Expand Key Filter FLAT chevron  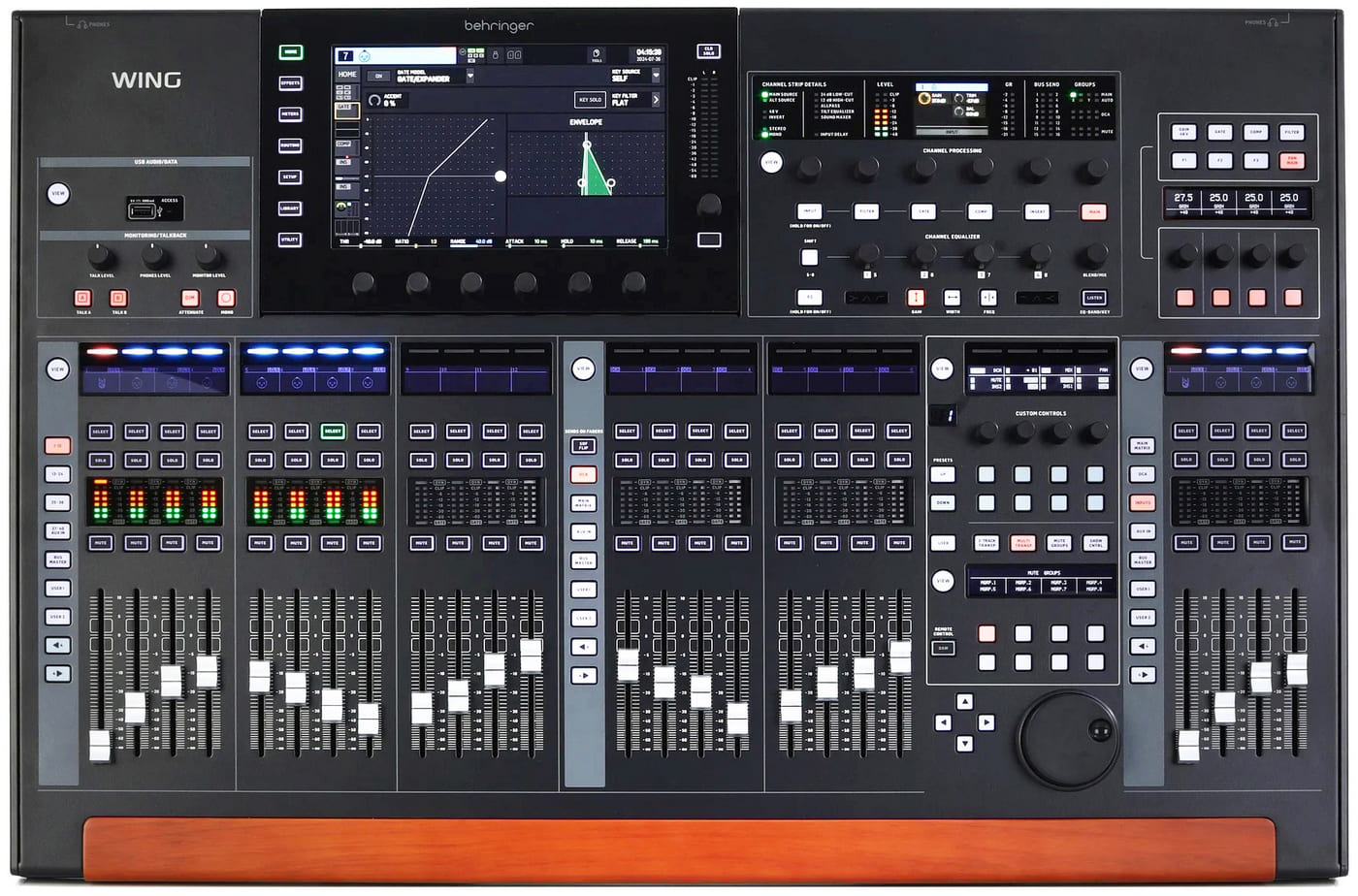pyautogui.click(x=656, y=99)
